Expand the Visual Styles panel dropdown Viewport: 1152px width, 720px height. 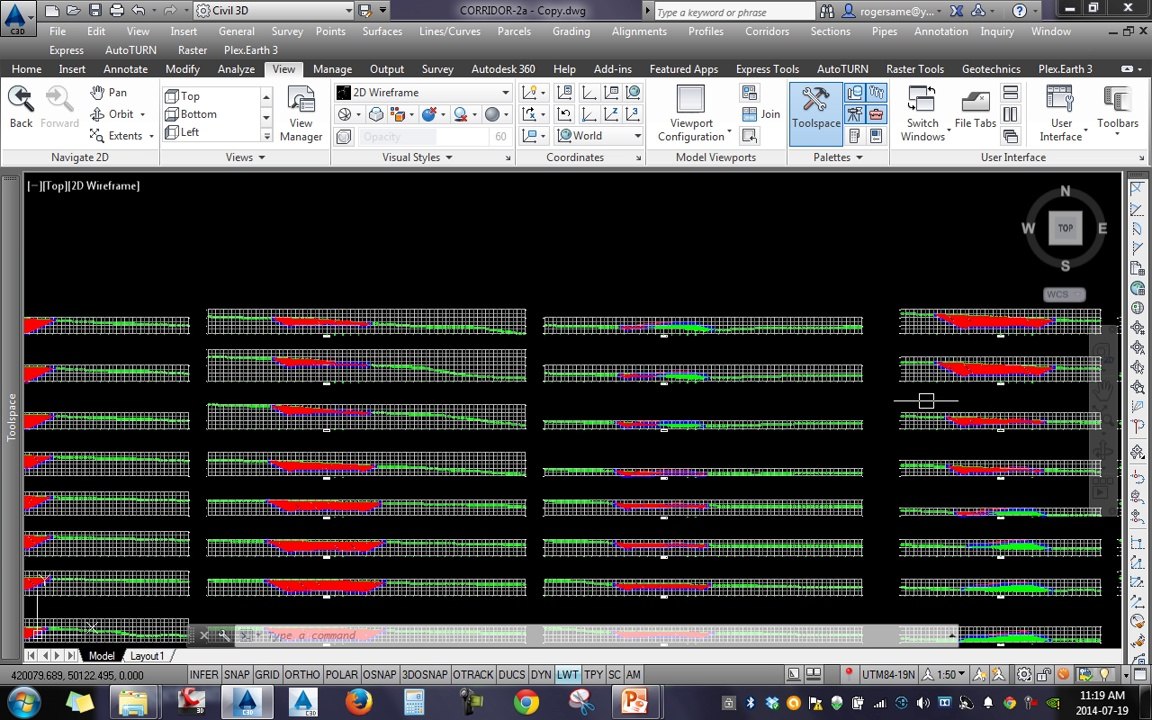pyautogui.click(x=417, y=157)
